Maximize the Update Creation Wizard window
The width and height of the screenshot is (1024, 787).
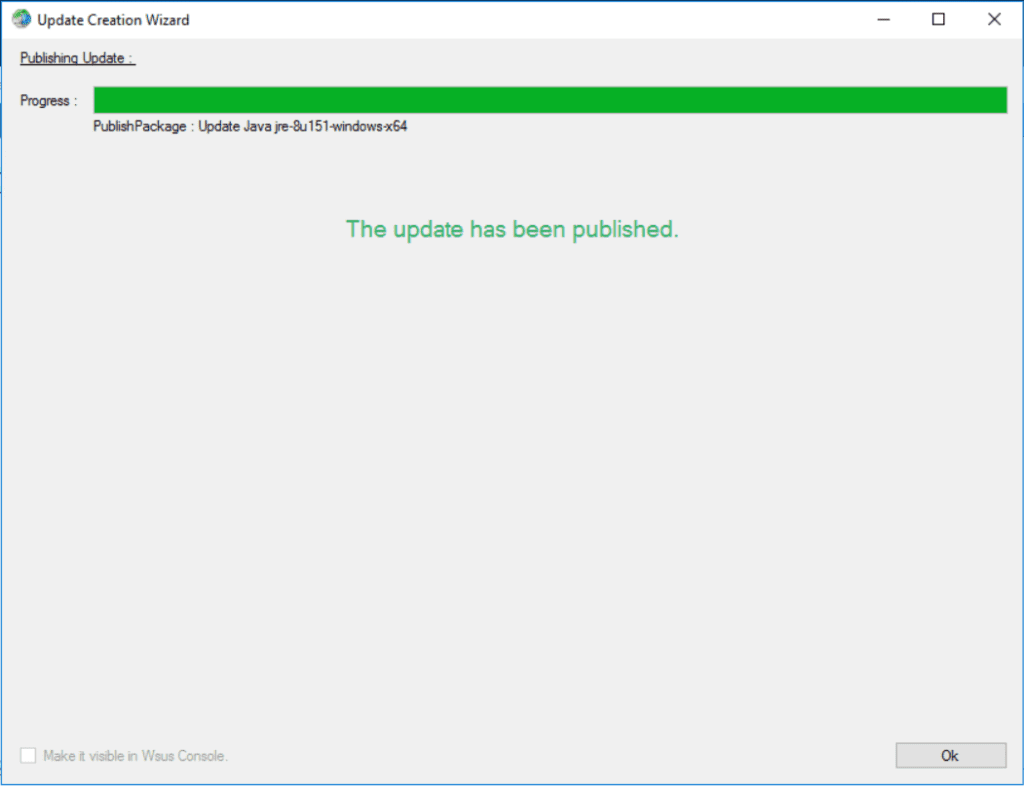(937, 18)
